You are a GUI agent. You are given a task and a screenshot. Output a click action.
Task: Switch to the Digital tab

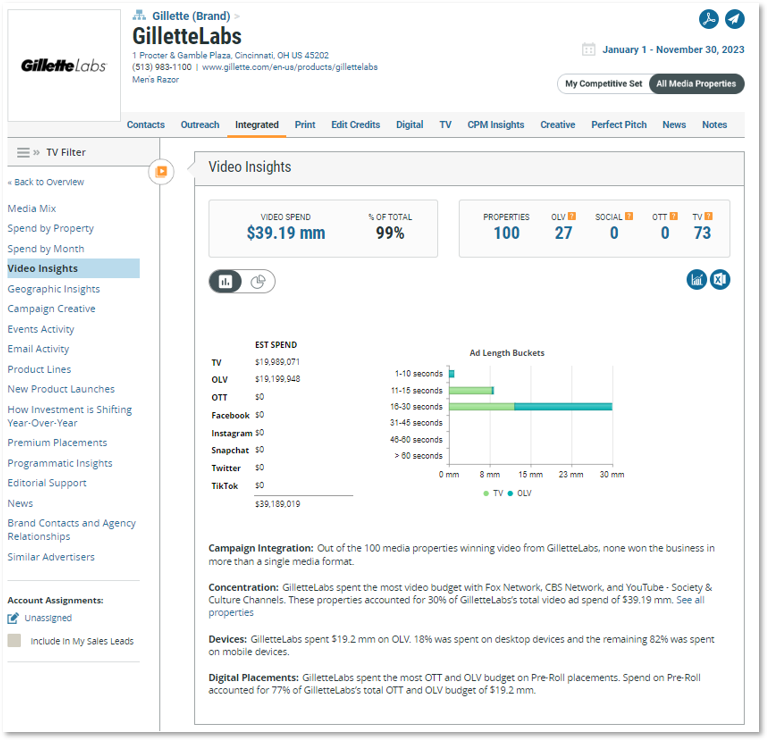tap(409, 125)
